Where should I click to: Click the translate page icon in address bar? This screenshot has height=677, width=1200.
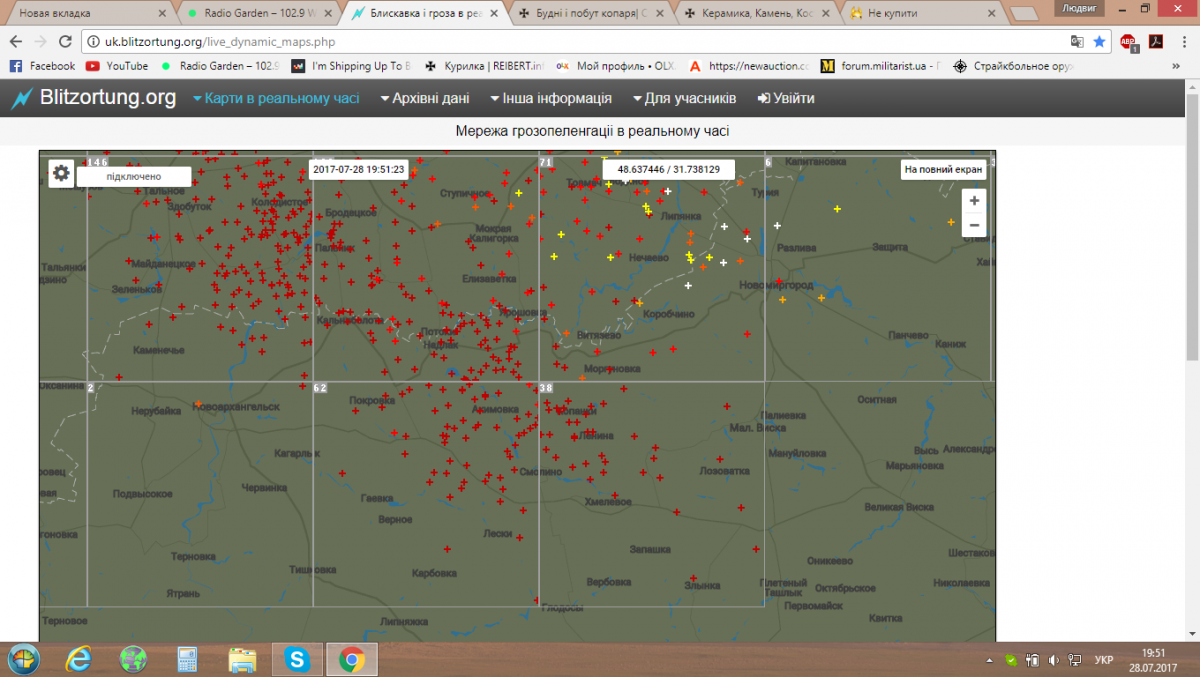[x=1077, y=42]
